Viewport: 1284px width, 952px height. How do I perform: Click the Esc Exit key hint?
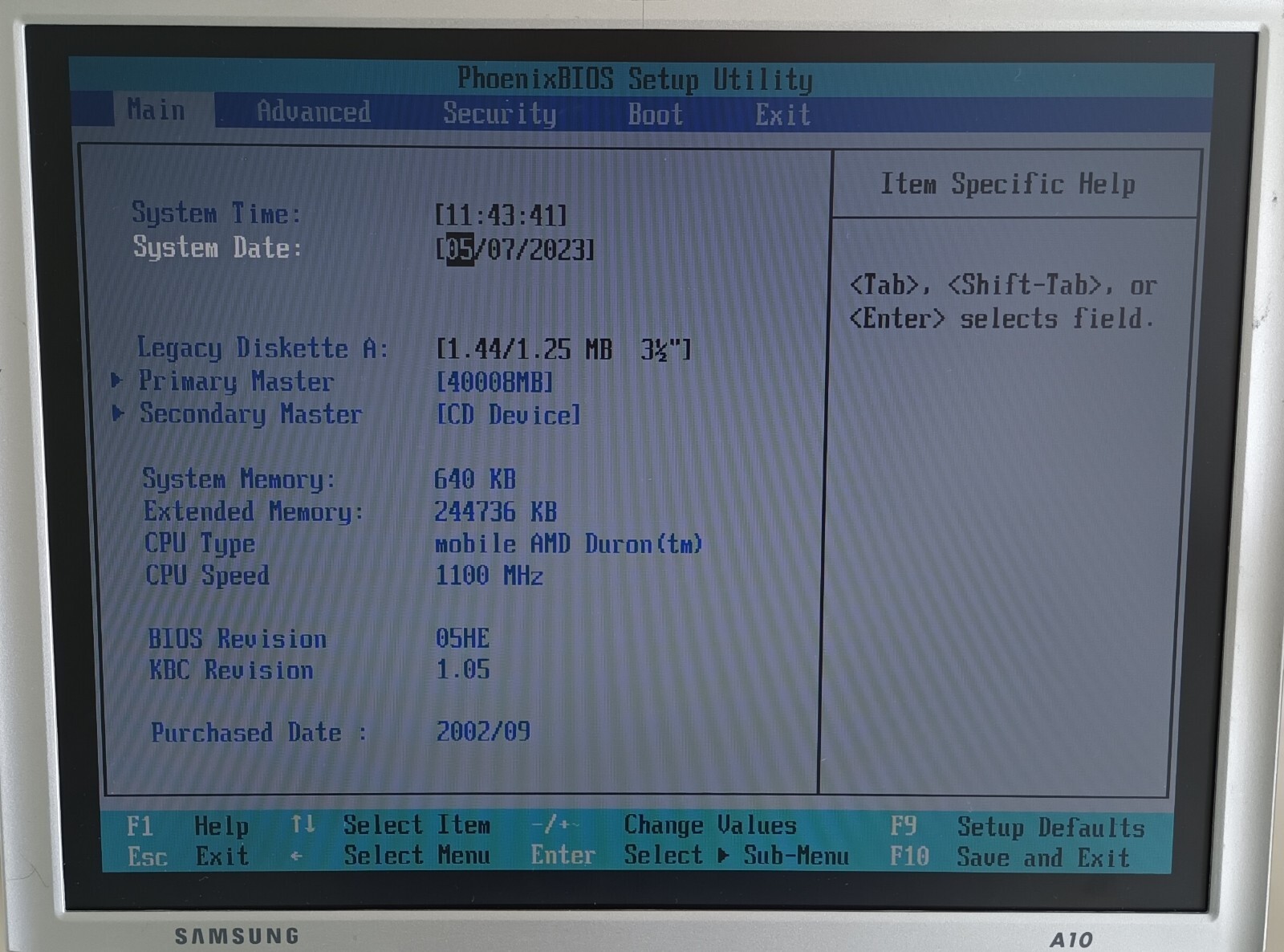pyautogui.click(x=189, y=856)
